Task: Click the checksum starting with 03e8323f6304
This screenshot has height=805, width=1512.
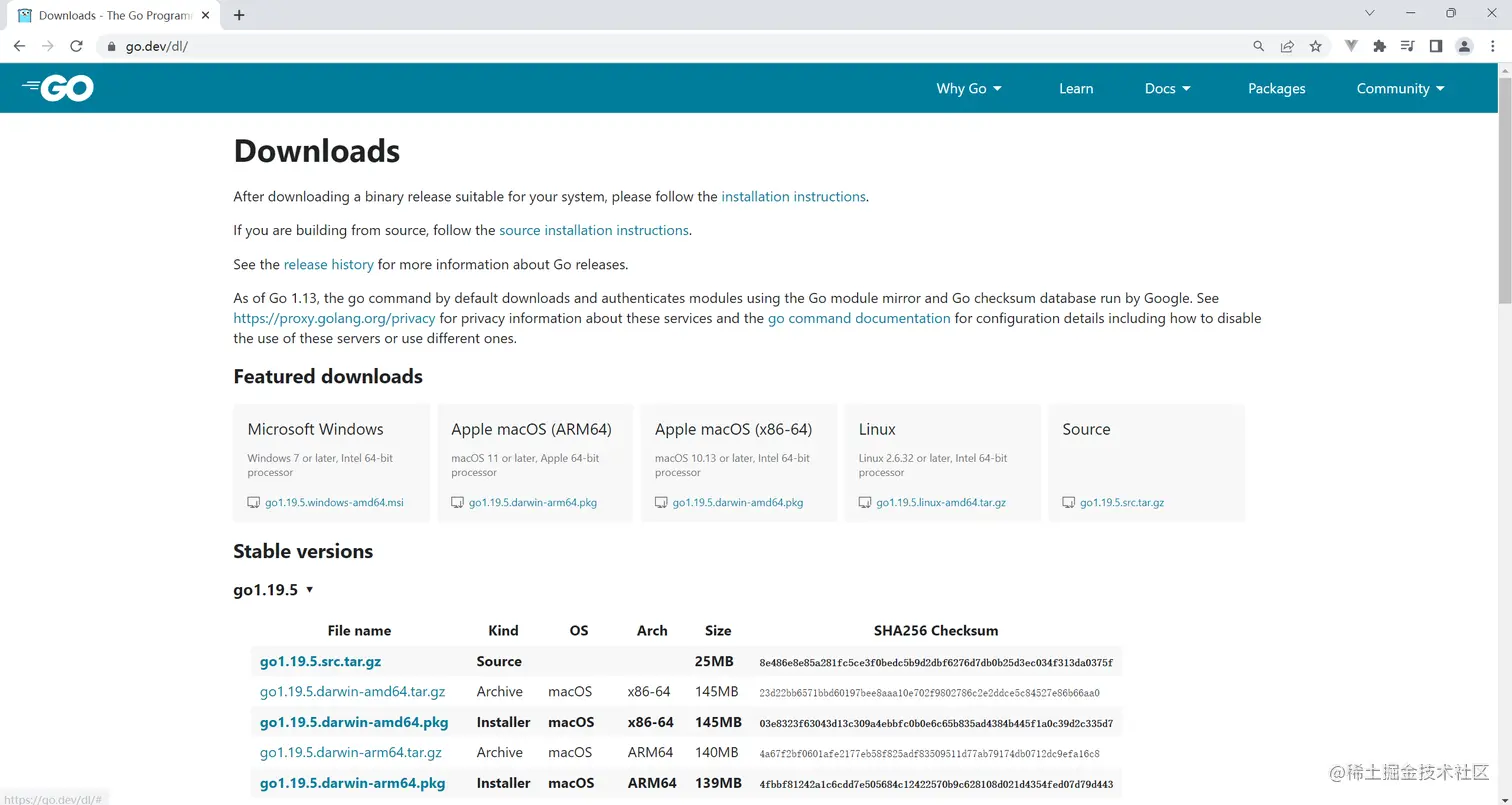Action: coord(936,723)
